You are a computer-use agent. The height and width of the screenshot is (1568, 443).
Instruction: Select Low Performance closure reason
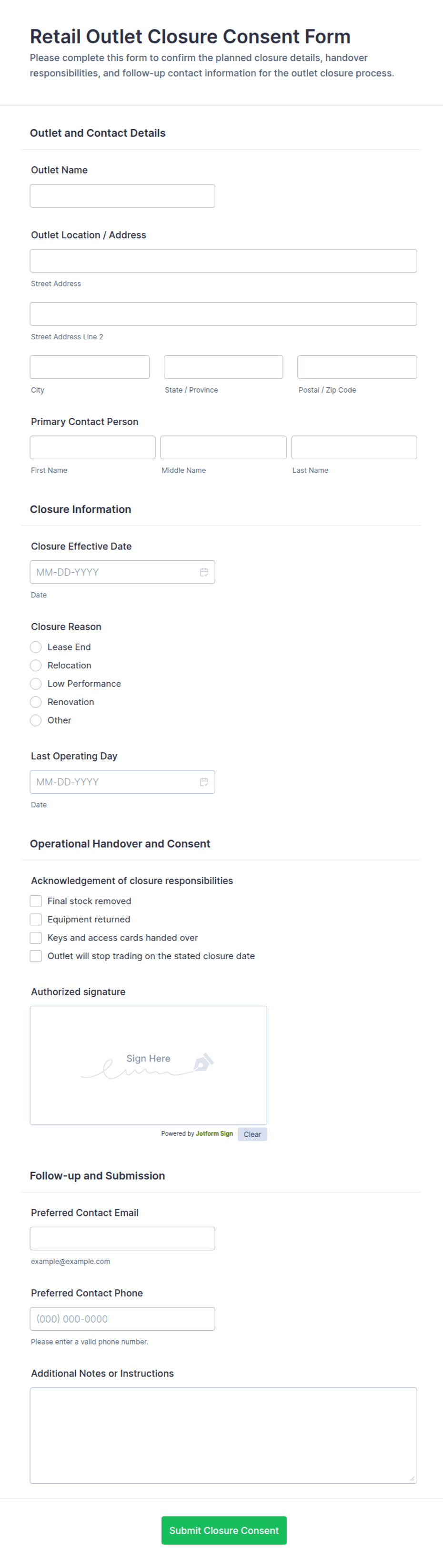click(36, 684)
